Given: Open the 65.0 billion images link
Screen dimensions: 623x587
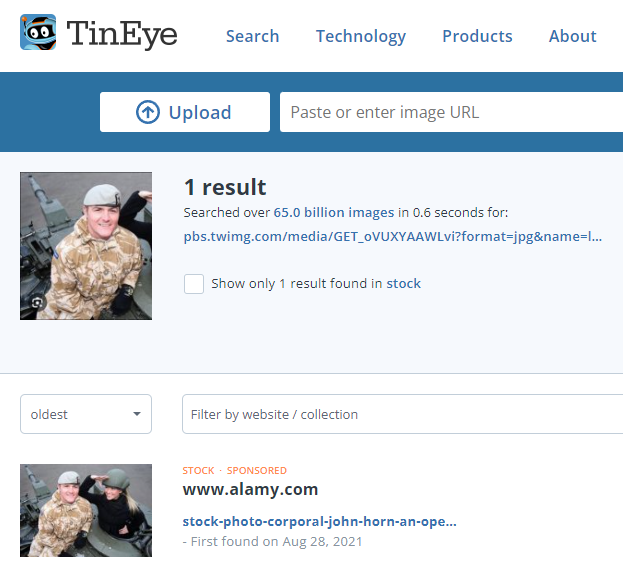Looking at the screenshot, I should tap(333, 213).
